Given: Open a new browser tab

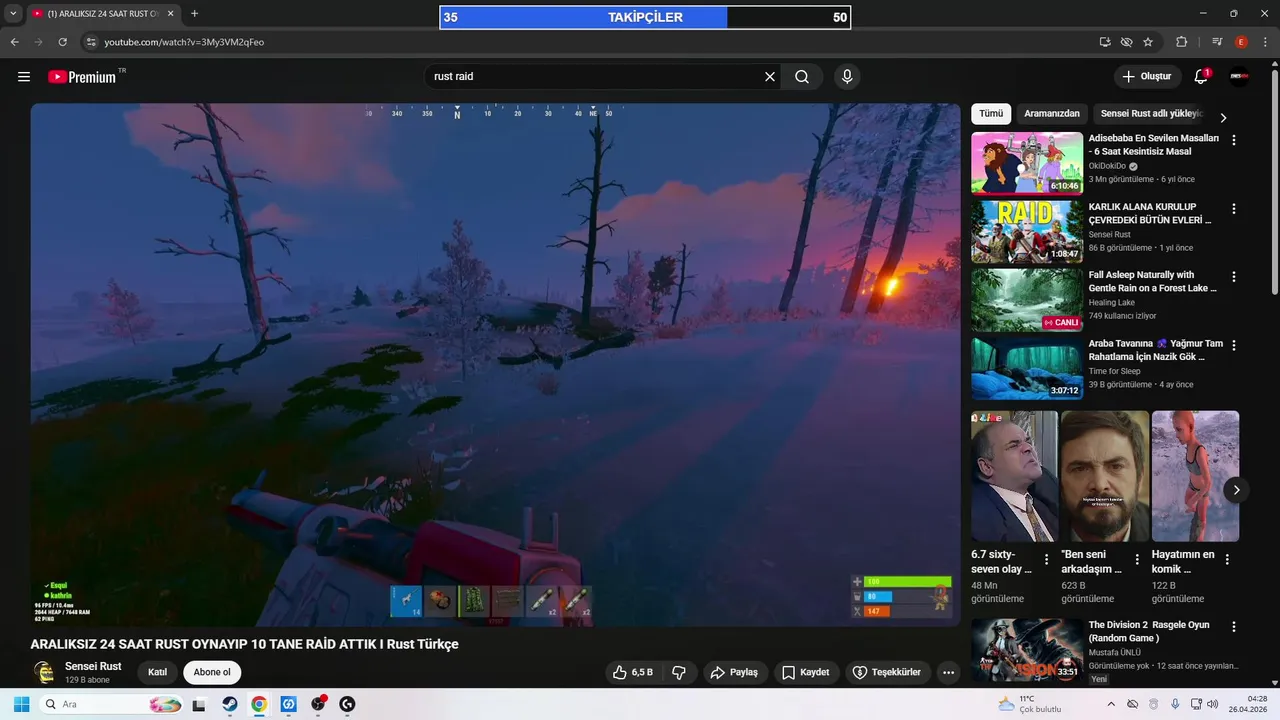Looking at the screenshot, I should pyautogui.click(x=194, y=14).
